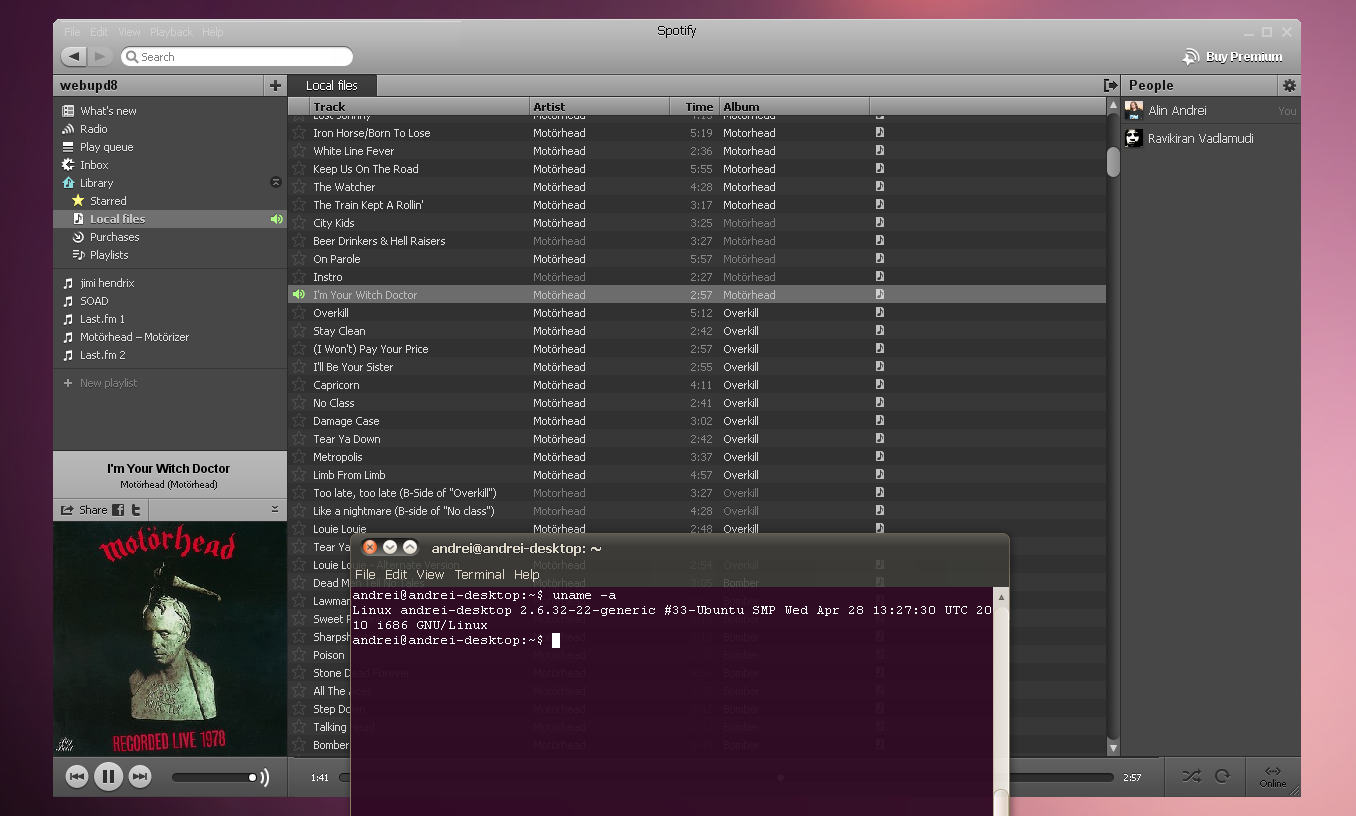The height and width of the screenshot is (816, 1356).
Task: Click the plus icon beside webupd8
Action: point(275,86)
